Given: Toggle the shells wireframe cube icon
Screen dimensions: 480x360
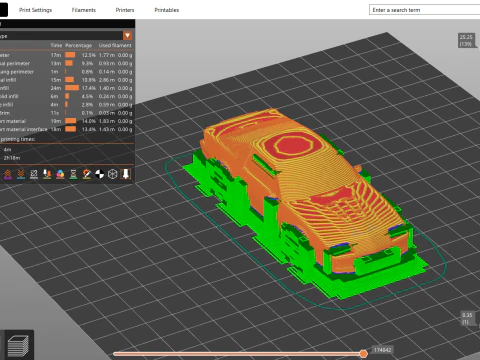Looking at the screenshot, I should (113, 174).
